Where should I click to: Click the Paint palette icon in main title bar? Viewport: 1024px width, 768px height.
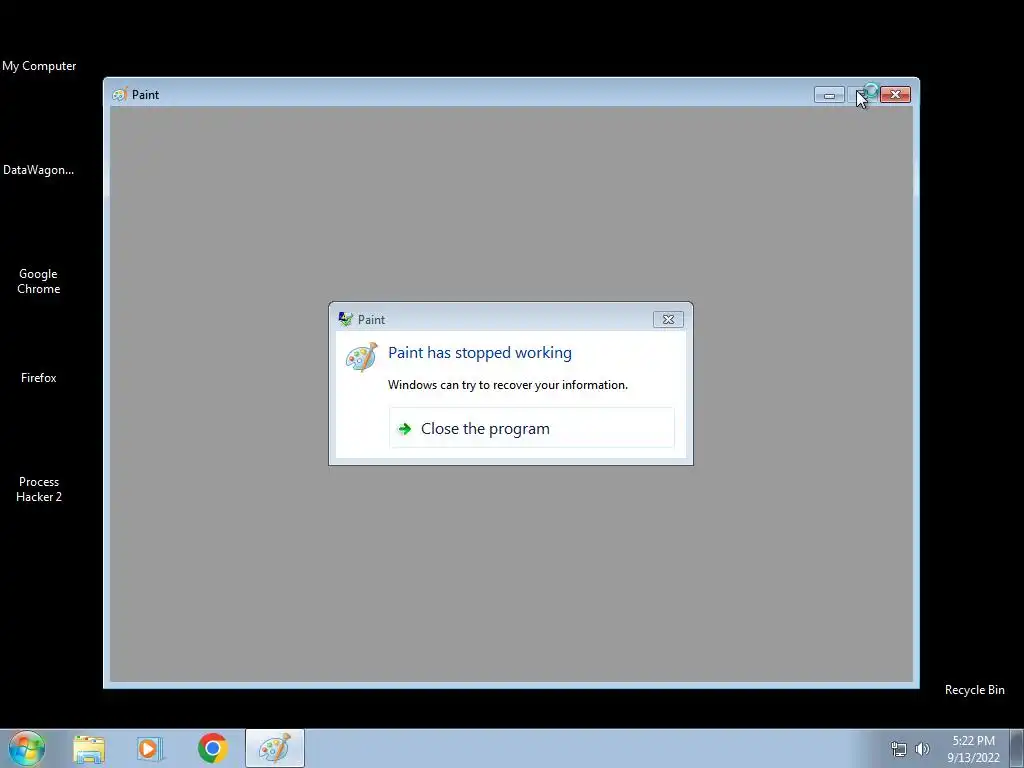tap(119, 95)
